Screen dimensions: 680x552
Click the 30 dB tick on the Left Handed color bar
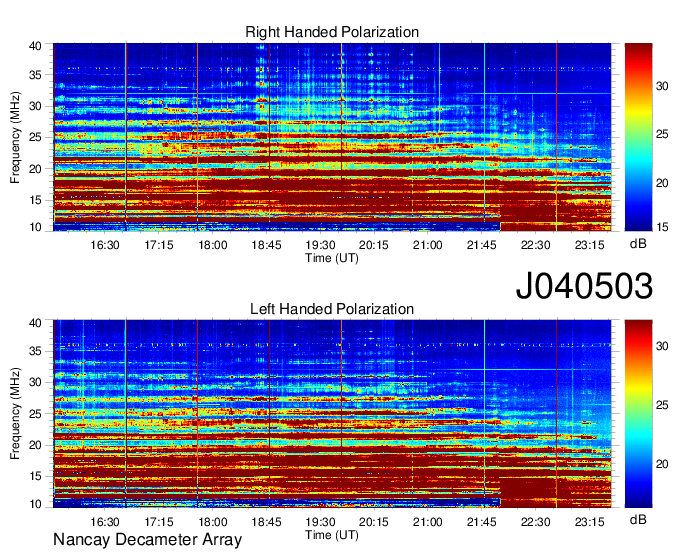[x=662, y=346]
